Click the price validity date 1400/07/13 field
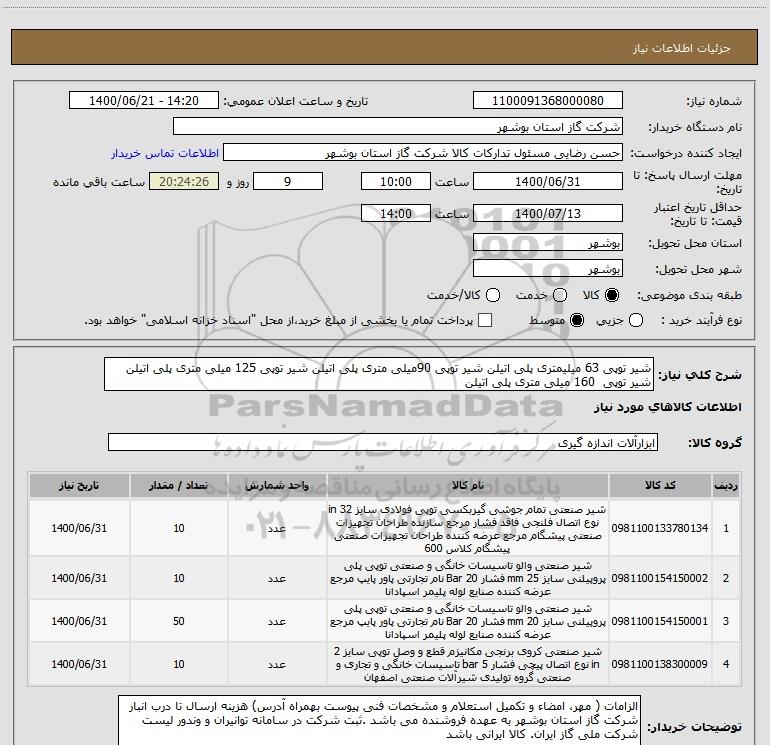 click(548, 213)
